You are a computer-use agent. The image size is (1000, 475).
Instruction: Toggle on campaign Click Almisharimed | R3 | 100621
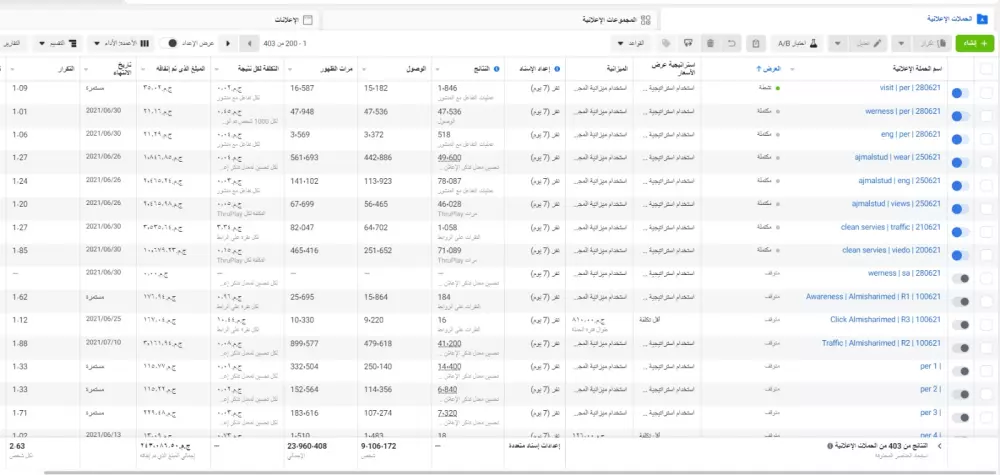point(960,325)
